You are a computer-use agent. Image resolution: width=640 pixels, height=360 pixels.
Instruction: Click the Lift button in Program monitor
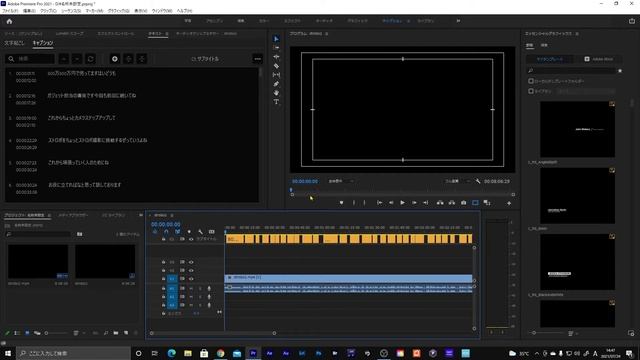point(440,202)
